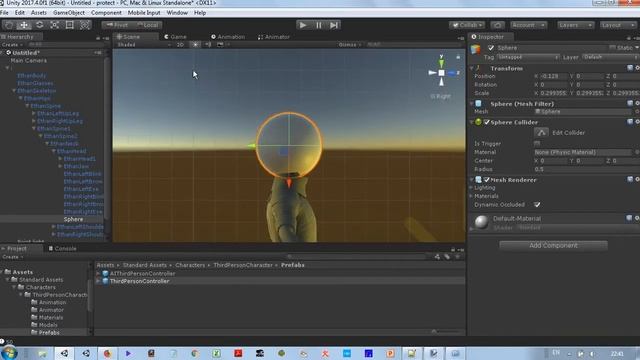This screenshot has width=640, height=360.
Task: Open the Layer Default dropdown
Action: [611, 57]
